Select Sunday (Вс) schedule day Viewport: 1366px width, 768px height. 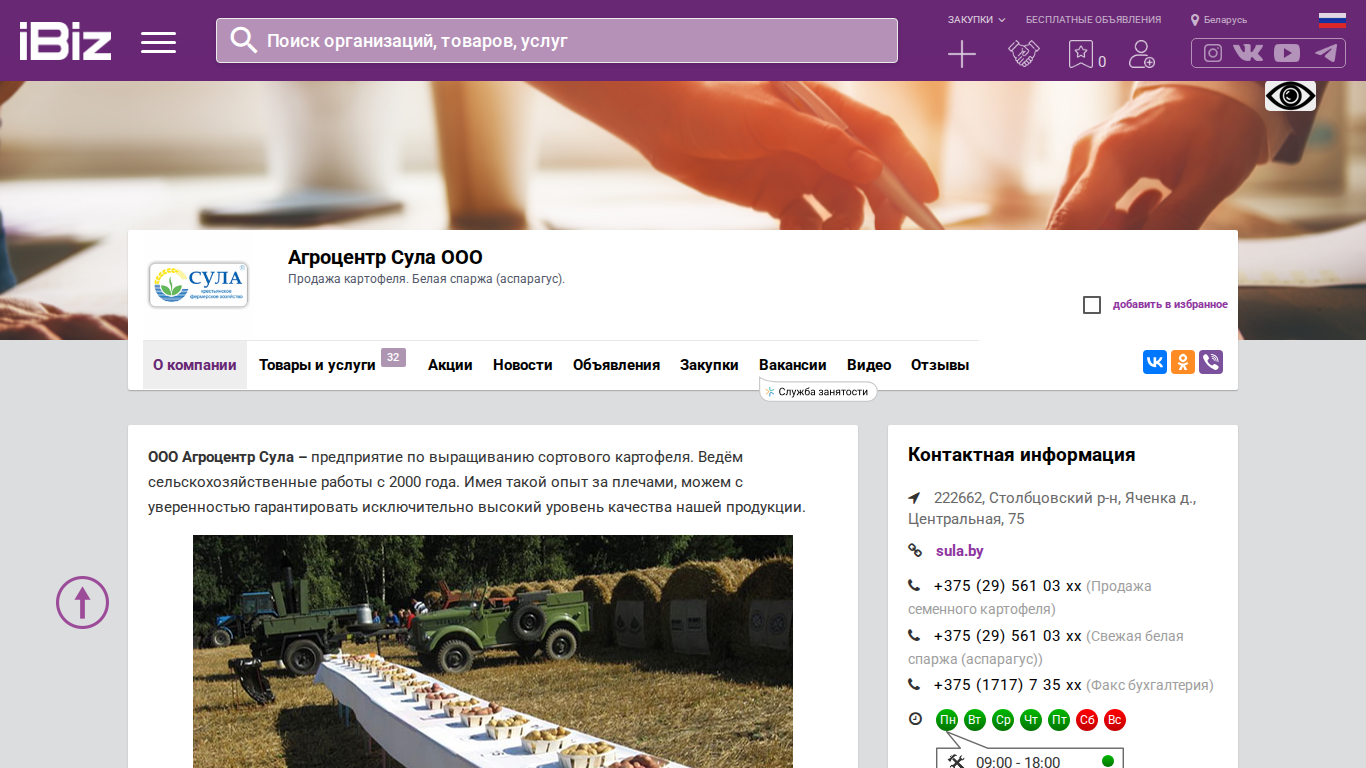coord(1115,720)
